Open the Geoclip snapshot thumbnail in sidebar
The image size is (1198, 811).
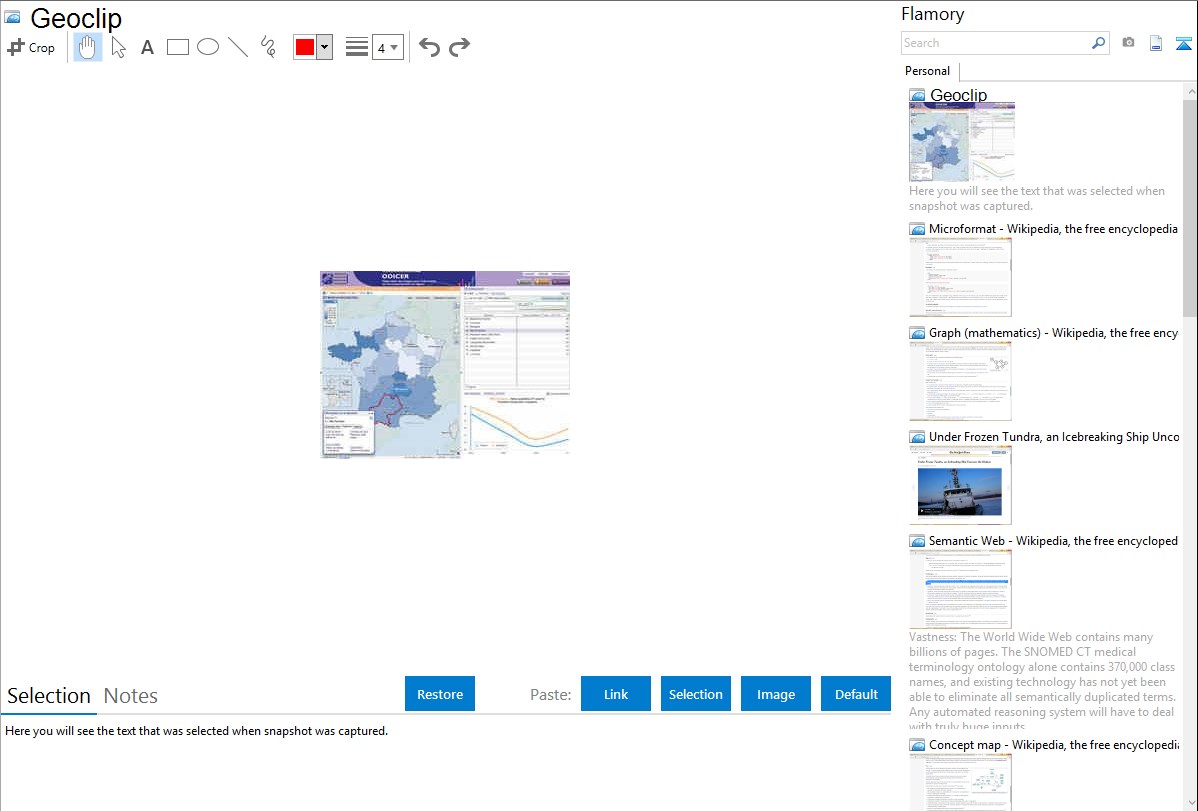(962, 142)
